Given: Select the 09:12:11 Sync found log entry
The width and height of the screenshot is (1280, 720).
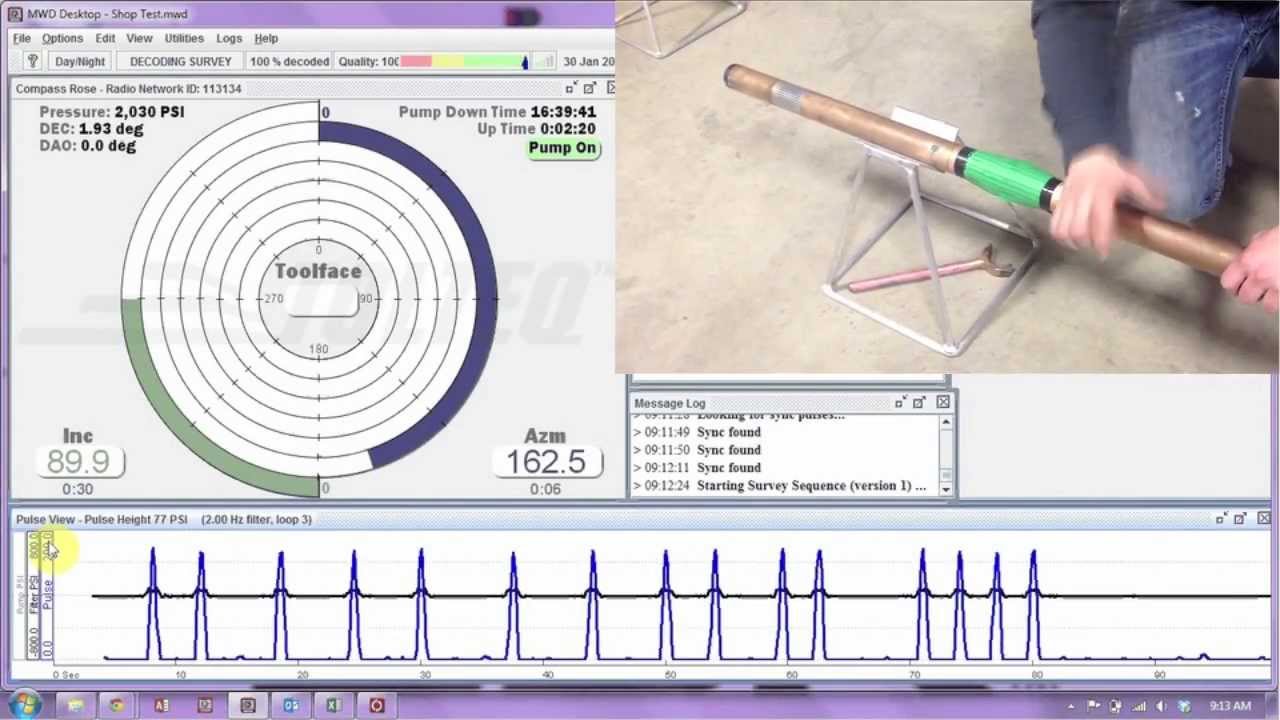Looking at the screenshot, I should (697, 468).
